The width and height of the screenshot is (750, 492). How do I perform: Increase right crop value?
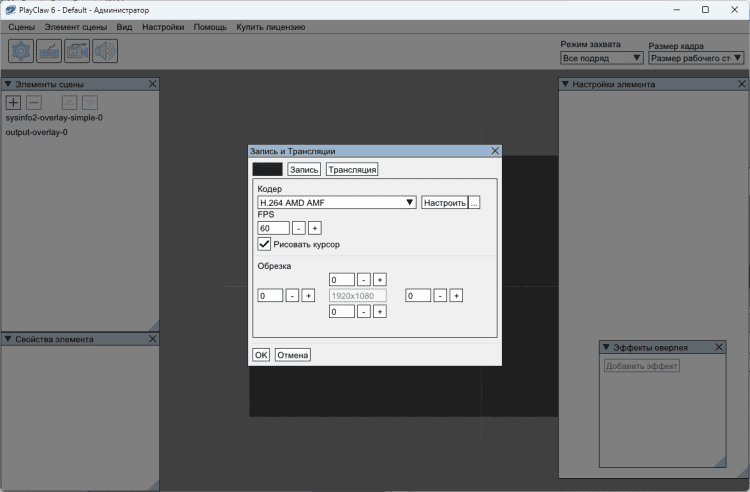456,295
